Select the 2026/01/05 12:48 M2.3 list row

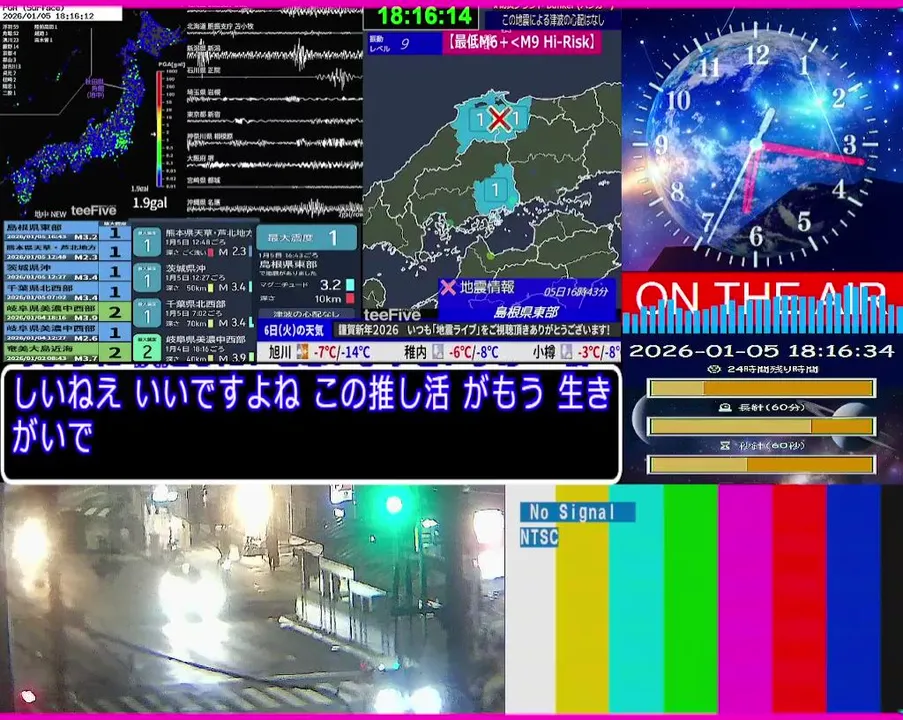(x=67, y=252)
